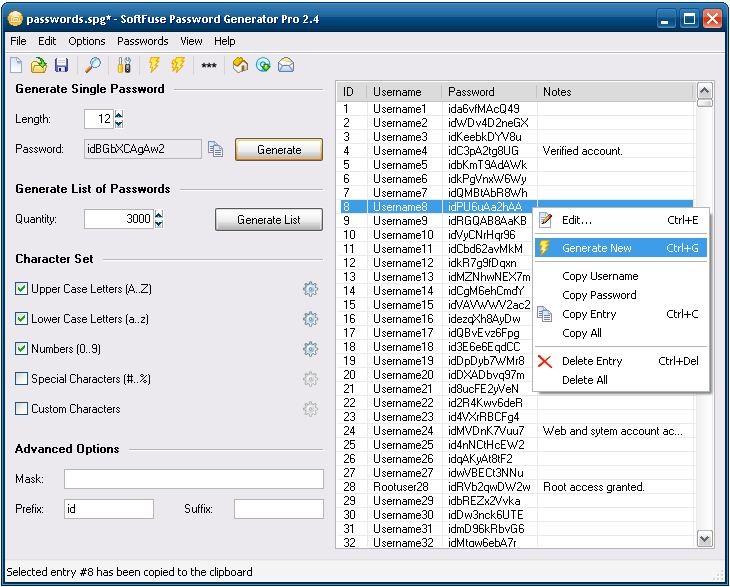
Task: Click the generated Password field
Action: pyautogui.click(x=143, y=149)
